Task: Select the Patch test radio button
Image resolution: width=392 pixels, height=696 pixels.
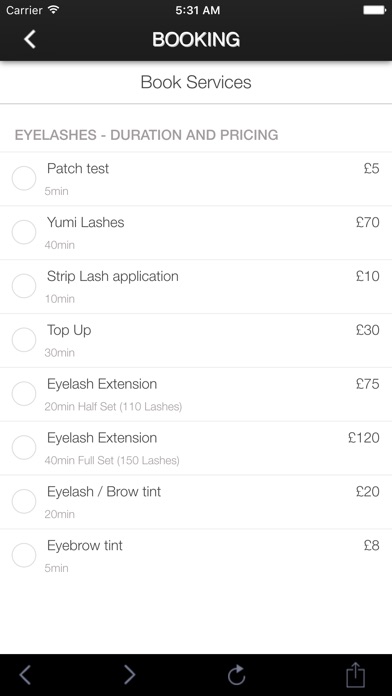Action: pyautogui.click(x=24, y=178)
